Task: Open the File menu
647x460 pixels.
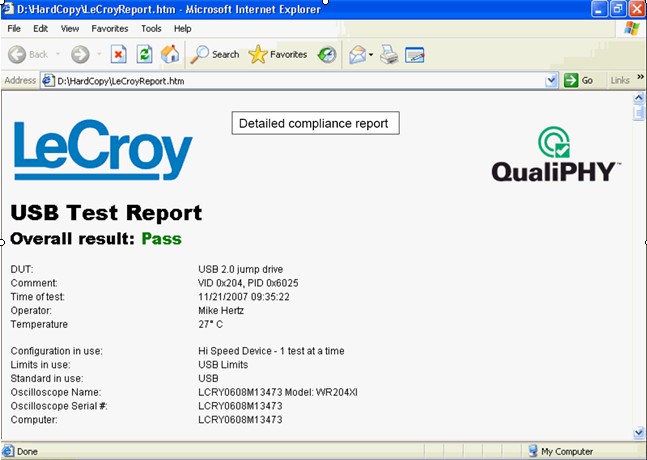Action: pos(14,29)
